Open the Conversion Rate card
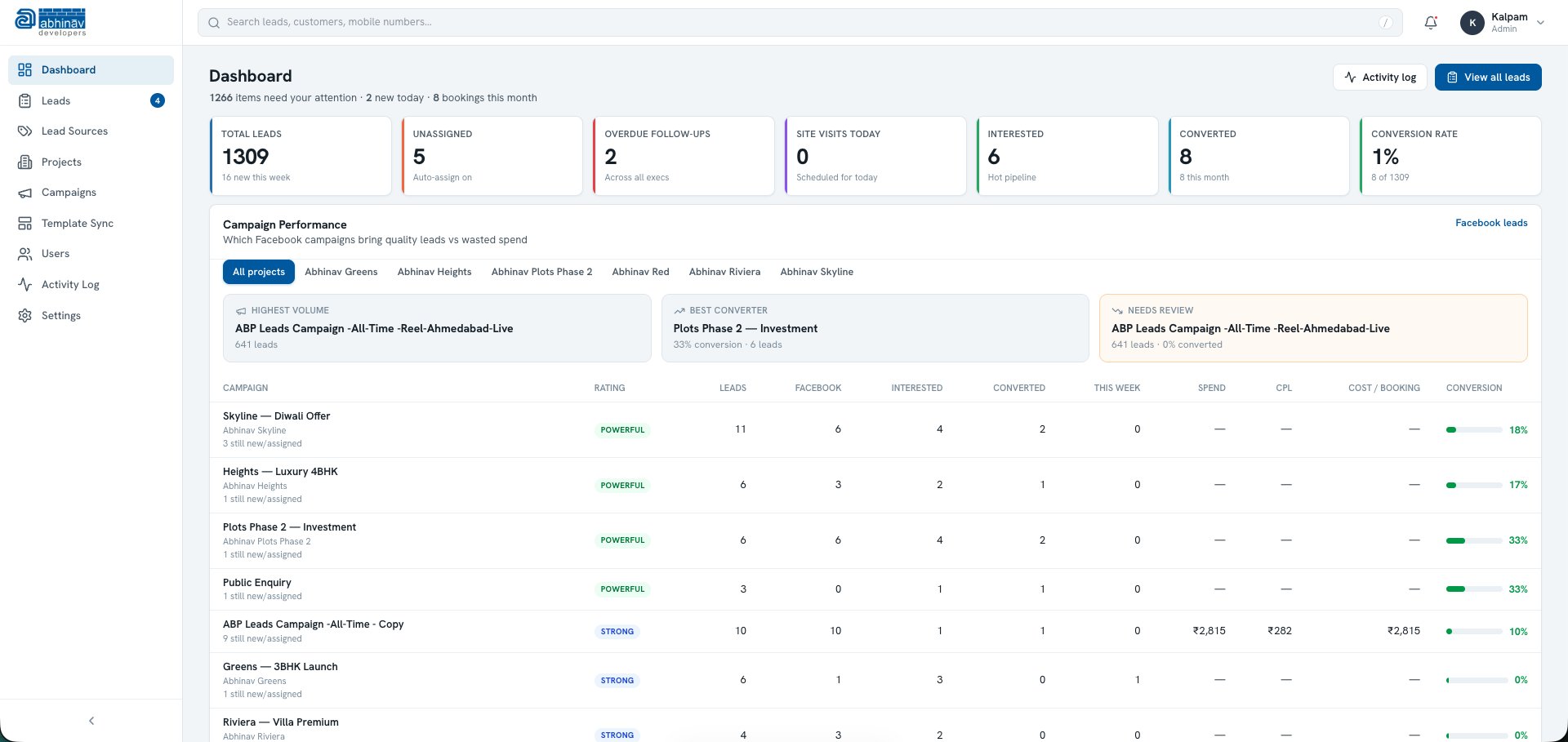1568x742 pixels. (x=1450, y=156)
